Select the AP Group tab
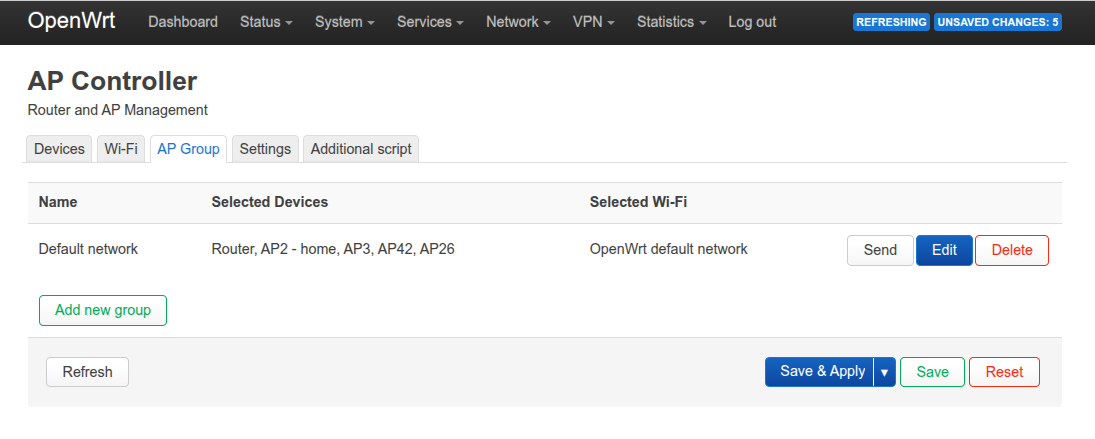Viewport: 1095px width, 439px height. 188,149
